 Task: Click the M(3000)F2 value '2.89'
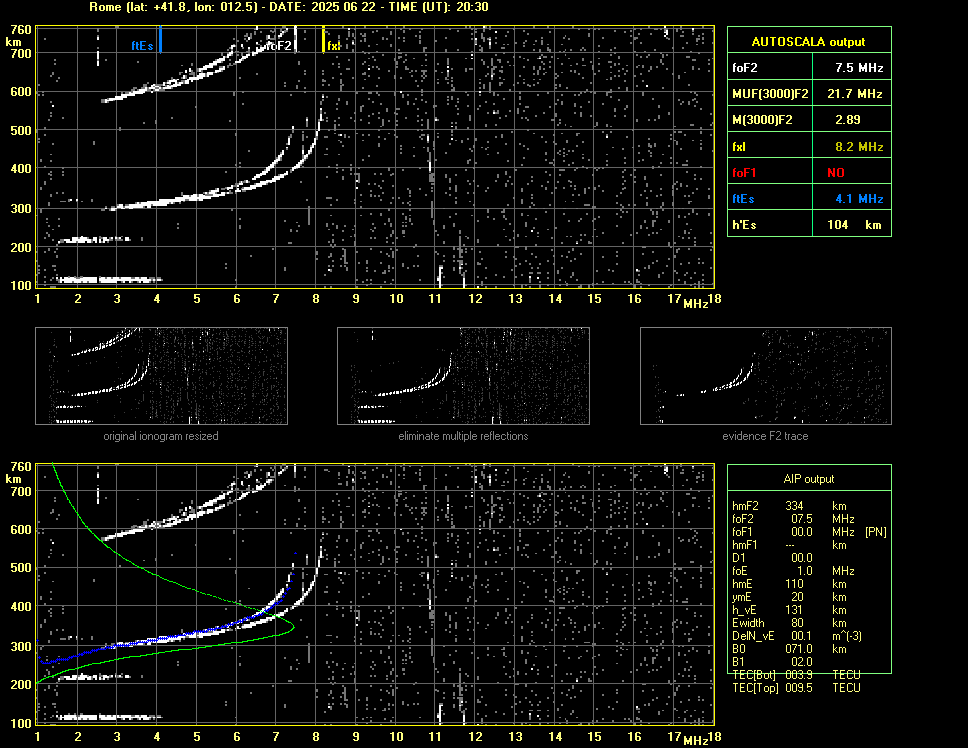tap(848, 120)
